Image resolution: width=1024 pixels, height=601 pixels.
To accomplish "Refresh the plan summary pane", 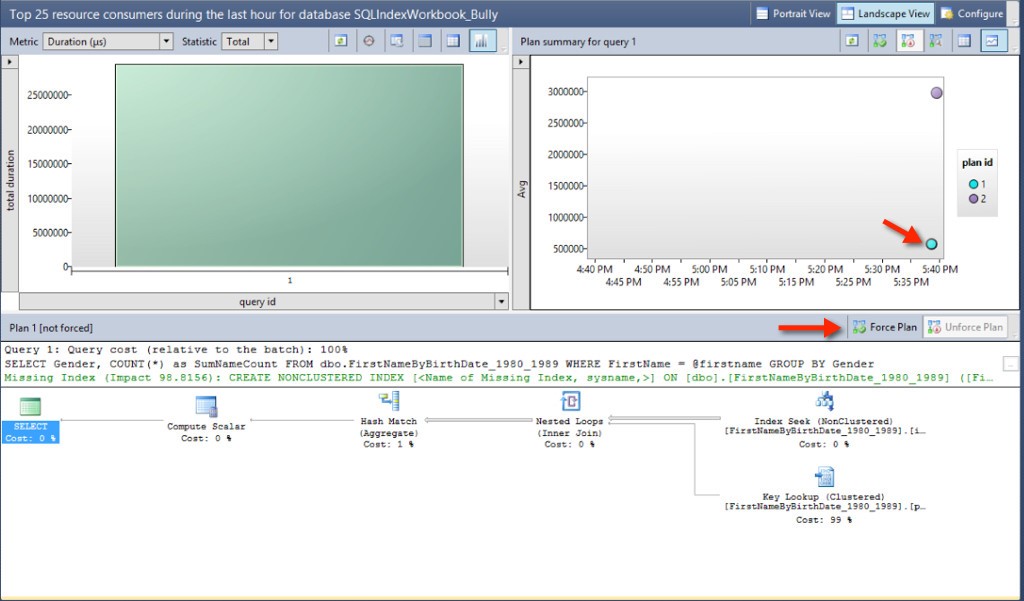I will pos(852,41).
